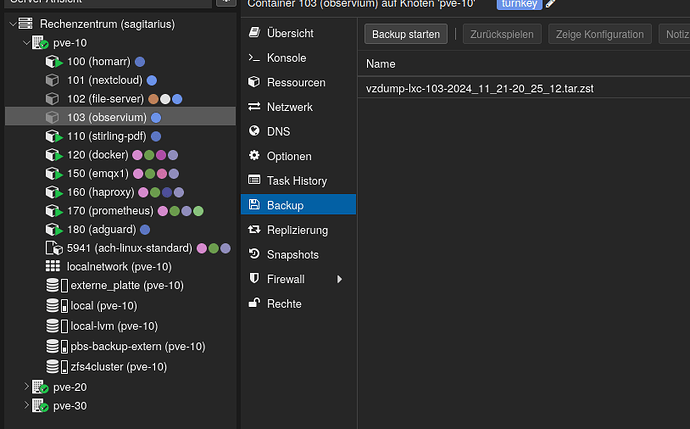Select localnetwork (pve-10) entry
Viewport: 690px width, 429px height.
tap(121, 267)
